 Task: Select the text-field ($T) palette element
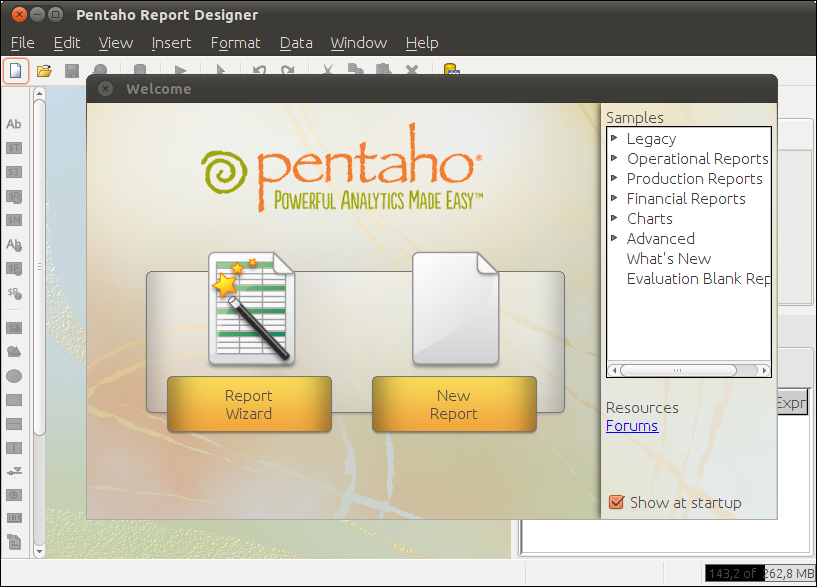[x=14, y=148]
